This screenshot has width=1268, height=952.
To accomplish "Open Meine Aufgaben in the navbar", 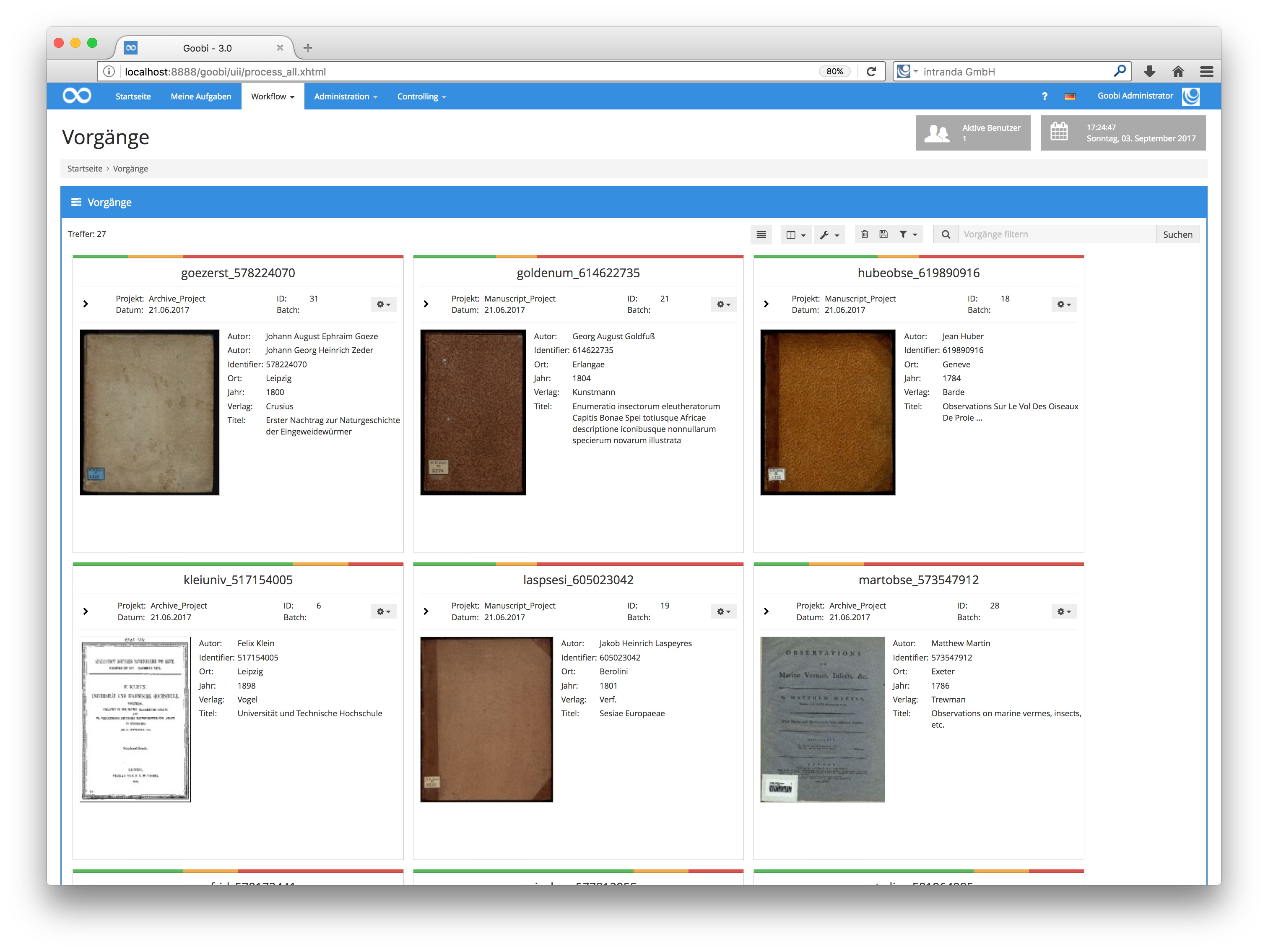I will click(200, 96).
